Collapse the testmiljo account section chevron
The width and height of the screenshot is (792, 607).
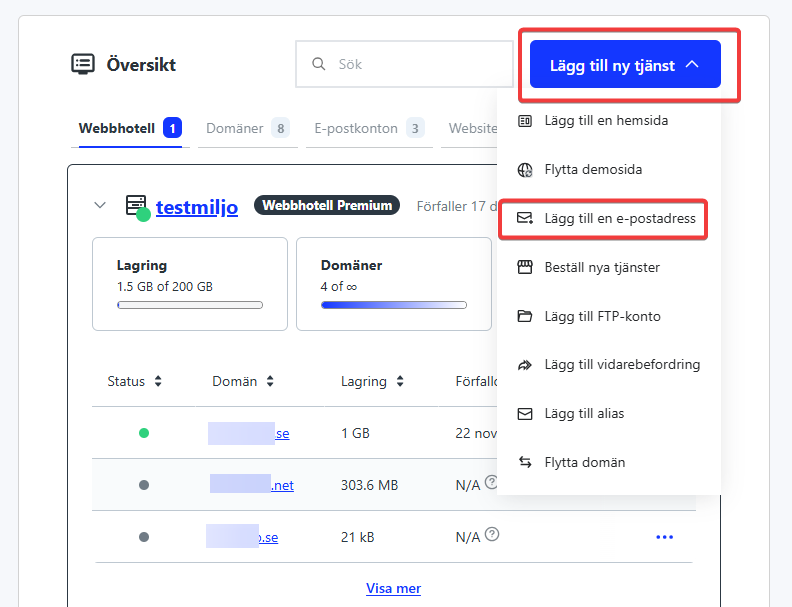point(100,205)
